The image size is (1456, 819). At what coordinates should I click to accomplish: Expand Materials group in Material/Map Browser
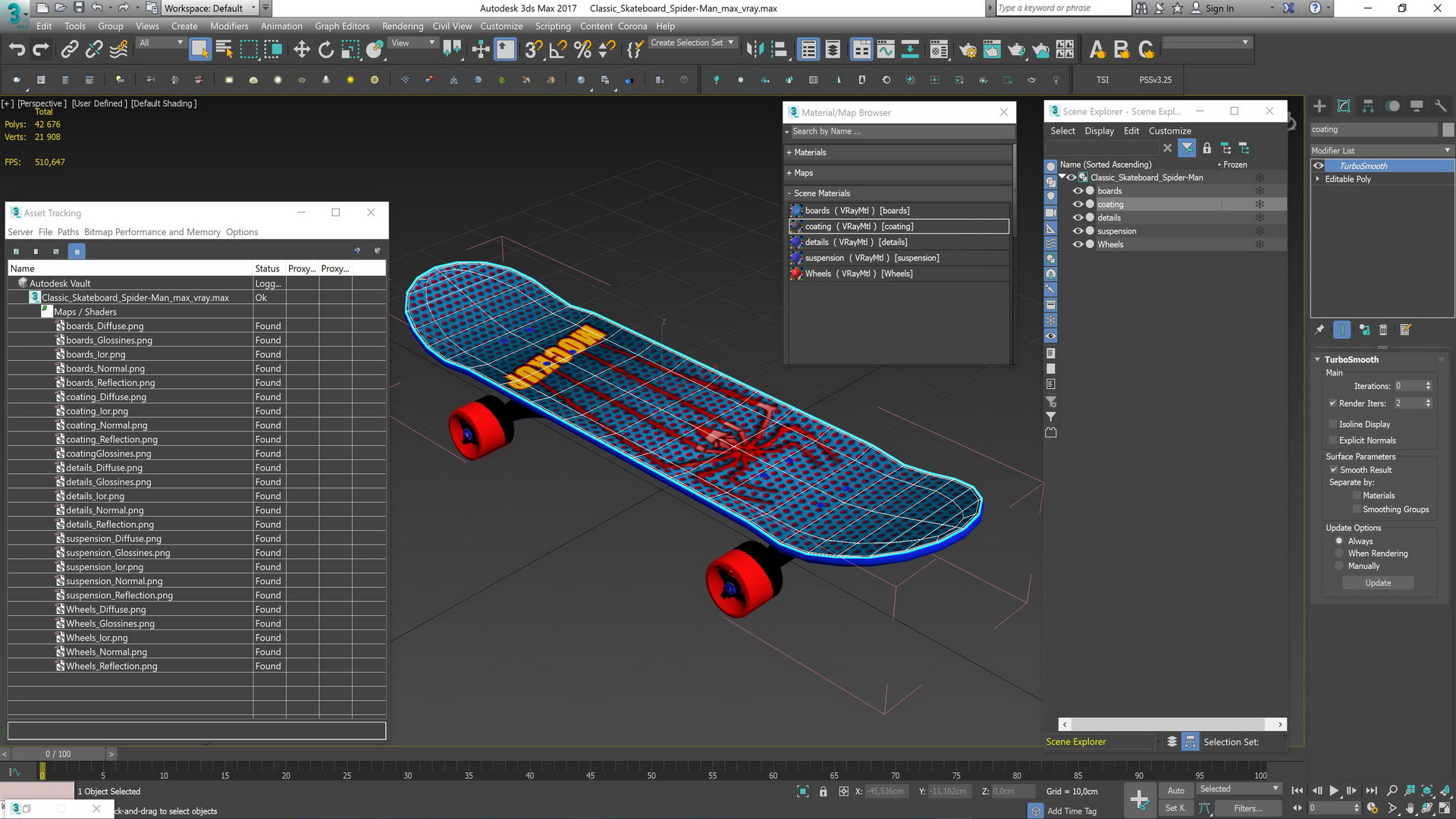789,152
